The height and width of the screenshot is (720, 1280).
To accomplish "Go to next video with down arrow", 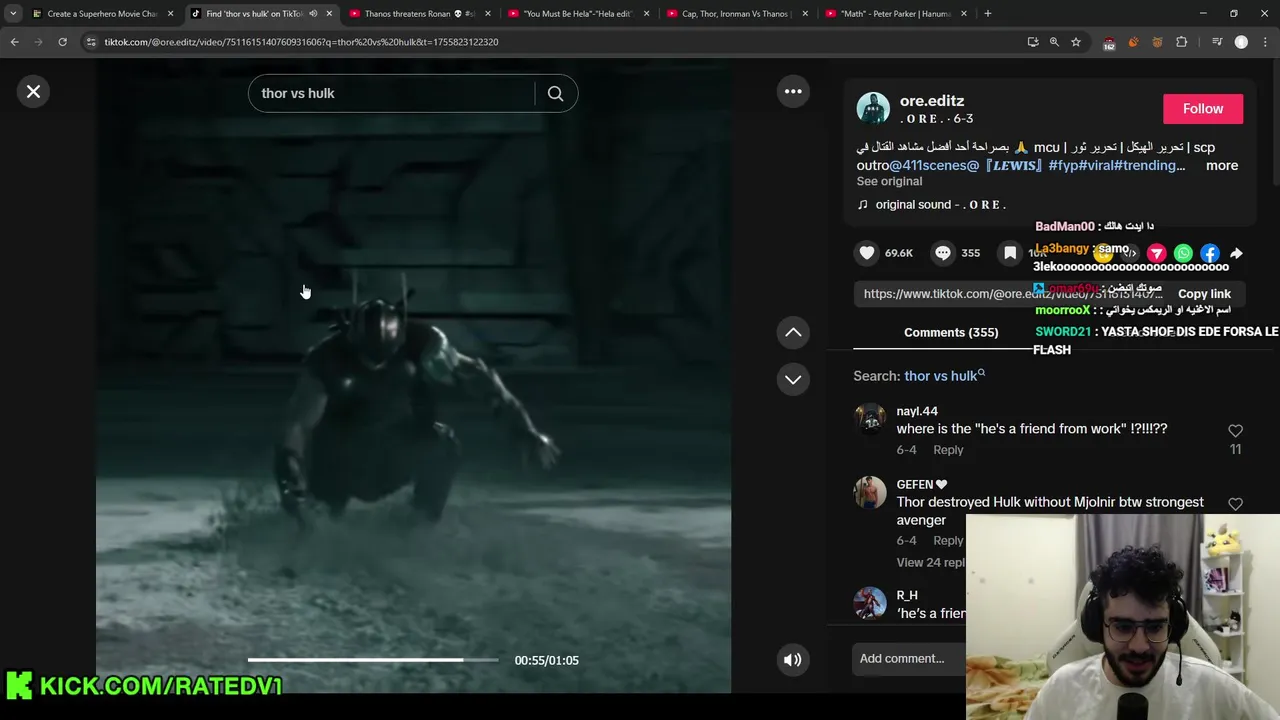I will coord(793,379).
